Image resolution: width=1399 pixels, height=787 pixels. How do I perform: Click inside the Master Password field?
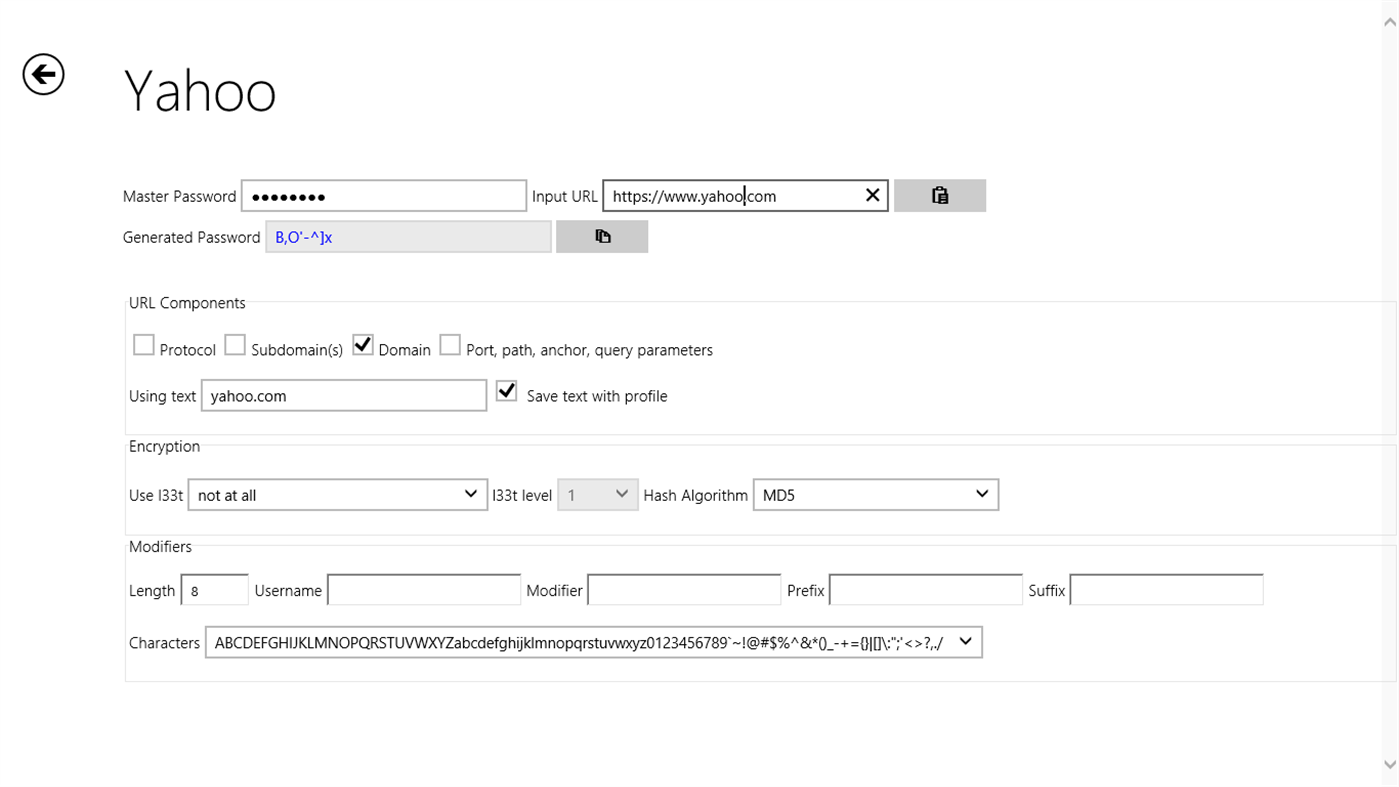tap(383, 195)
